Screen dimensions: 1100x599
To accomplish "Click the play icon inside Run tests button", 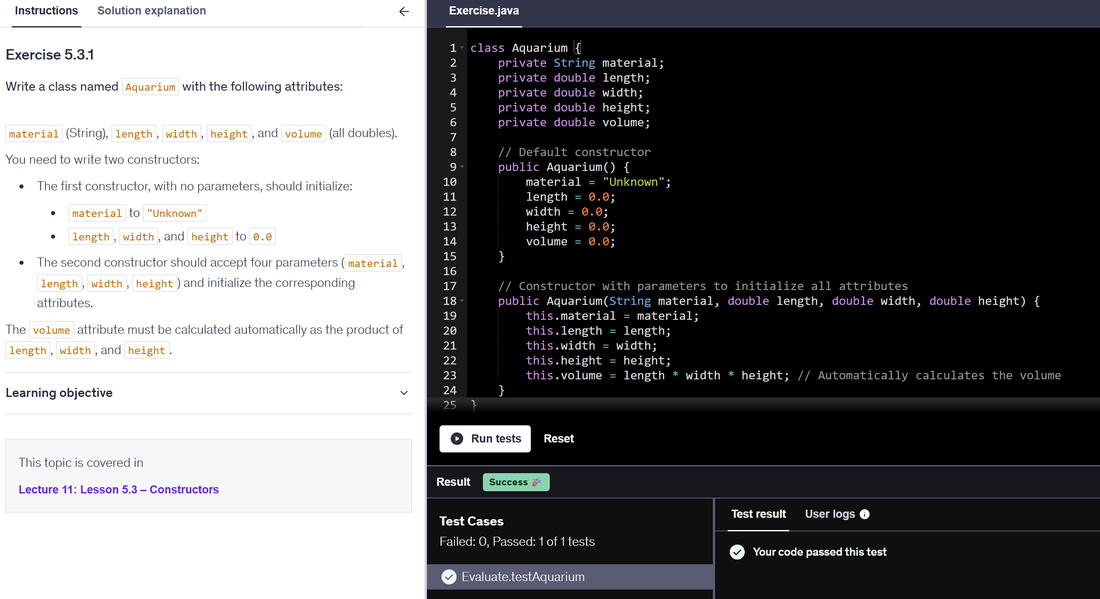I will point(458,438).
